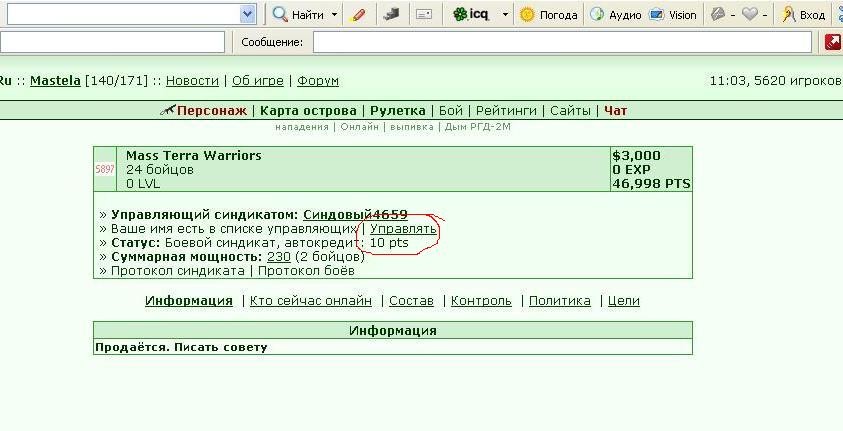Open the Сайты menu item
This screenshot has height=431, width=843.
570,111
